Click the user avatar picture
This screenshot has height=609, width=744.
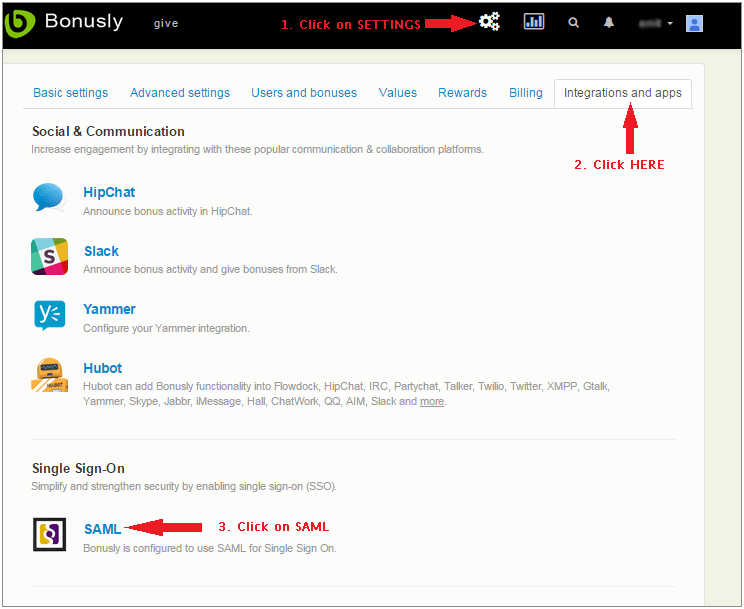tap(694, 23)
